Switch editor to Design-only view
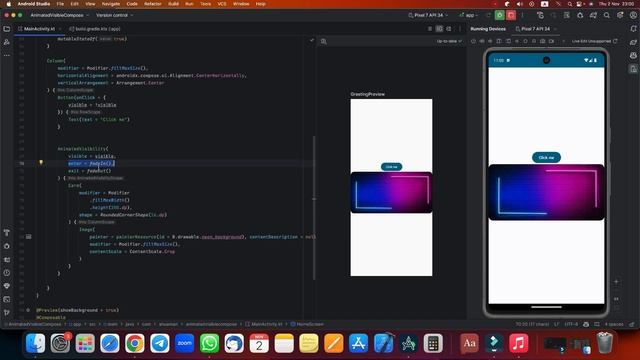Viewport: 640px width, 360px height. [449, 29]
